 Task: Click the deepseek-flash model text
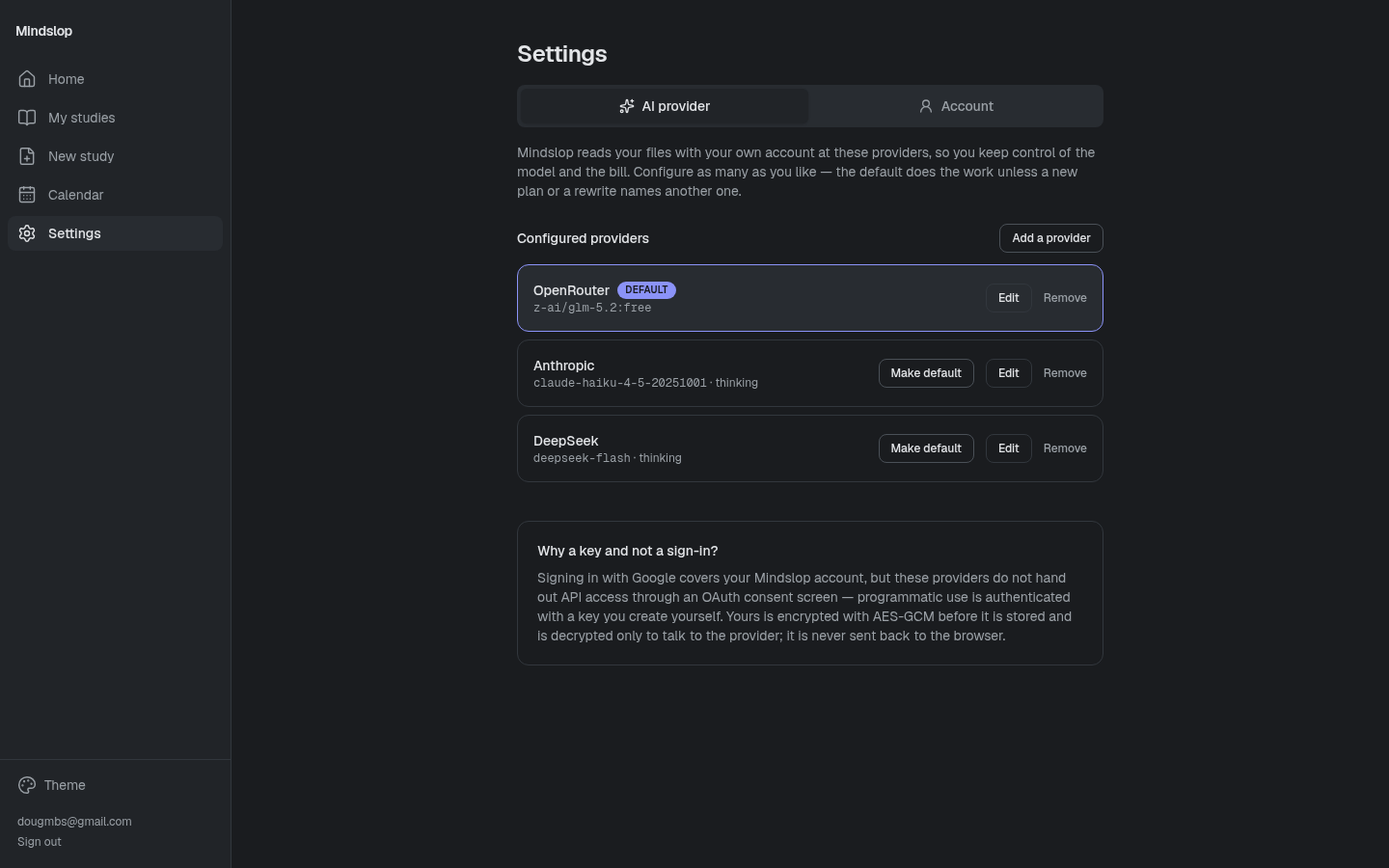pos(582,458)
